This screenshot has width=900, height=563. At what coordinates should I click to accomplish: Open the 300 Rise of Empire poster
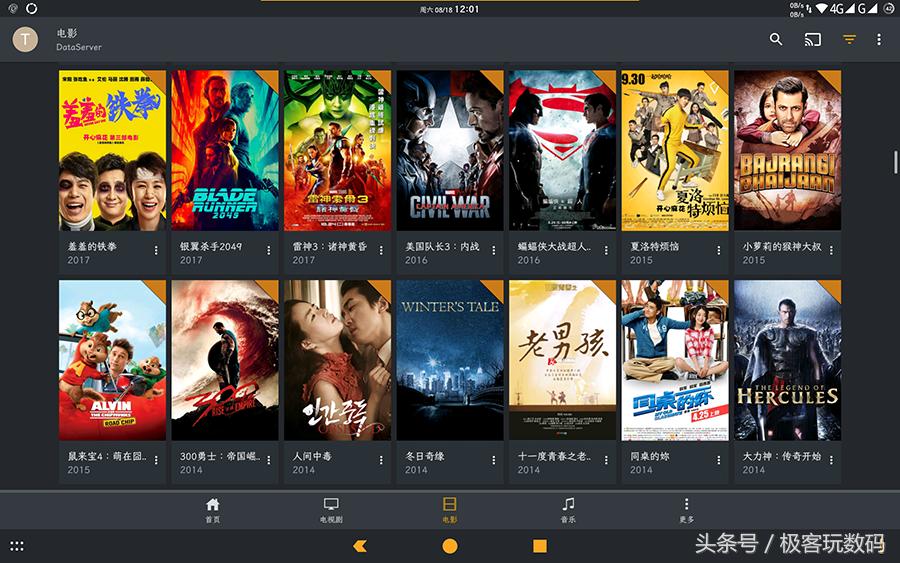tap(225, 360)
